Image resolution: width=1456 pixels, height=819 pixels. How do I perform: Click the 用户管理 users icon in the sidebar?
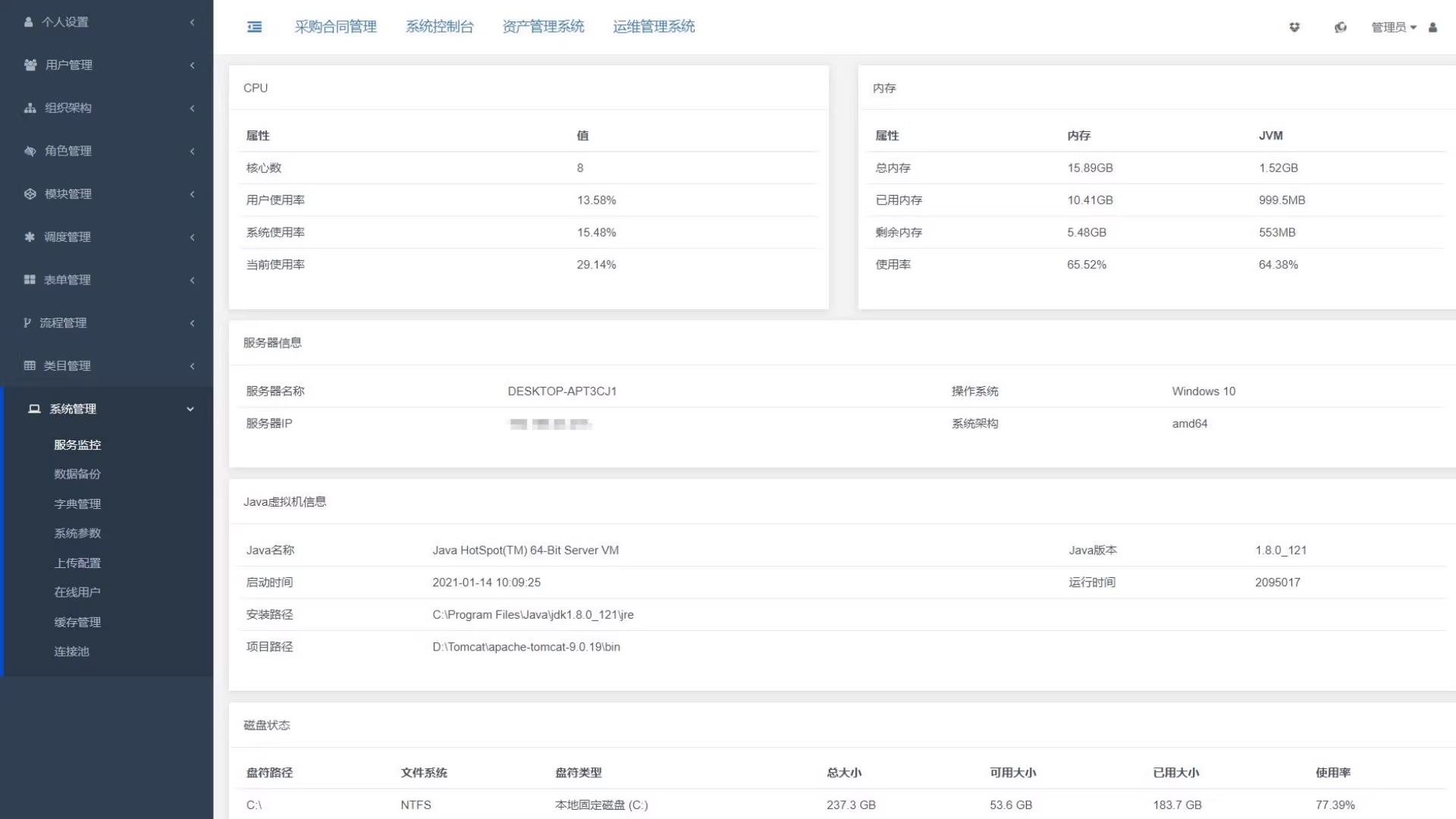[30, 65]
